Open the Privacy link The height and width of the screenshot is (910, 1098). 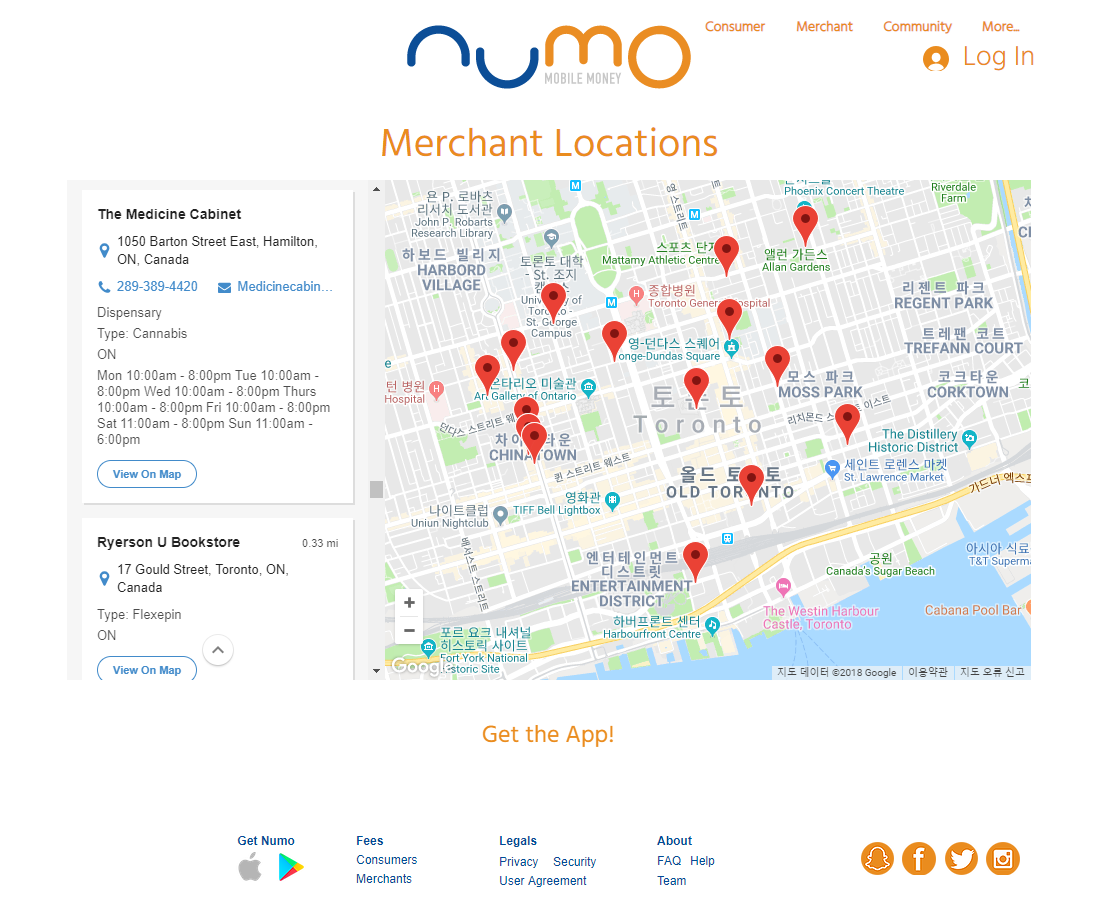coord(518,862)
